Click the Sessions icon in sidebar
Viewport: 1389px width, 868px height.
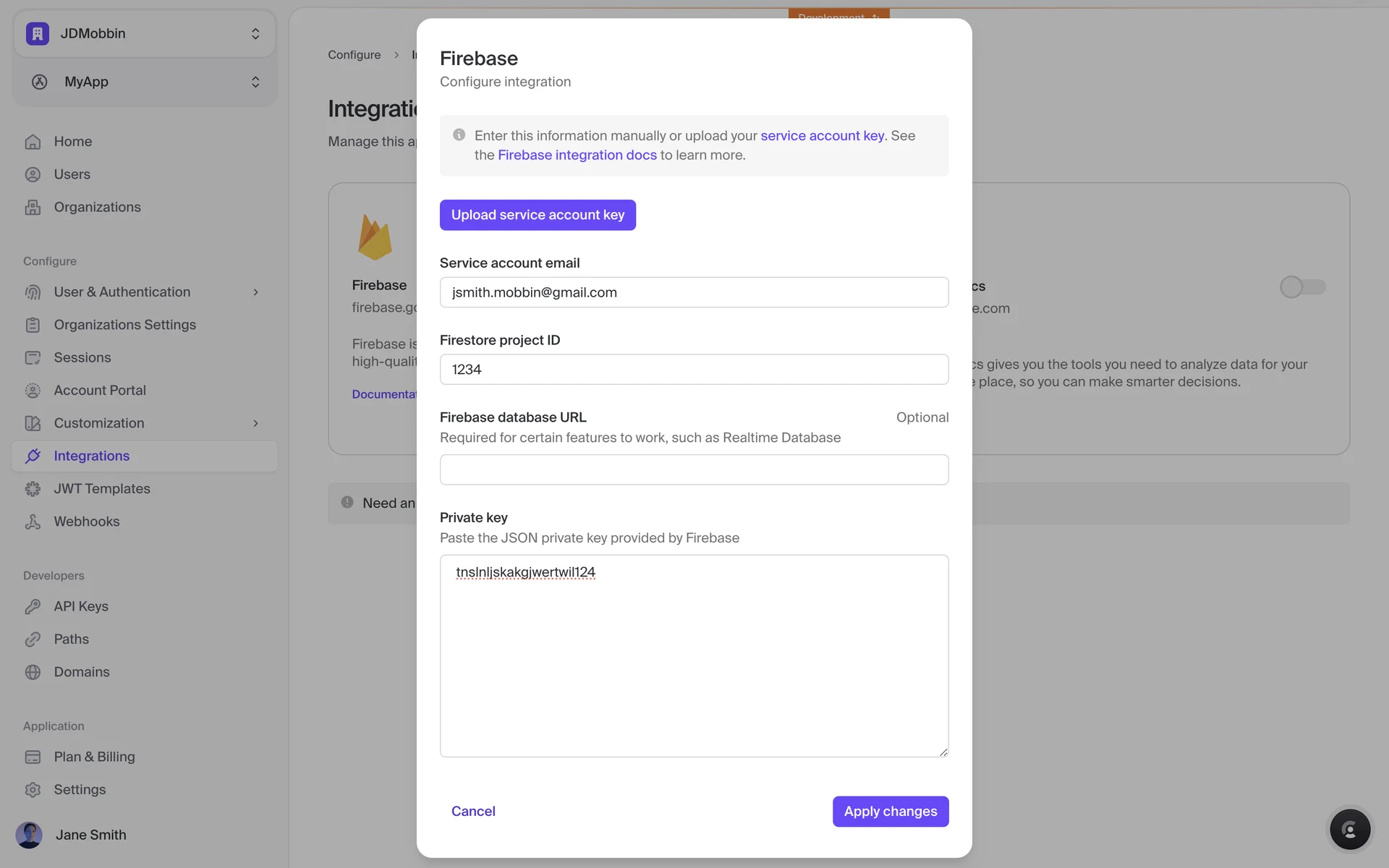tap(33, 357)
